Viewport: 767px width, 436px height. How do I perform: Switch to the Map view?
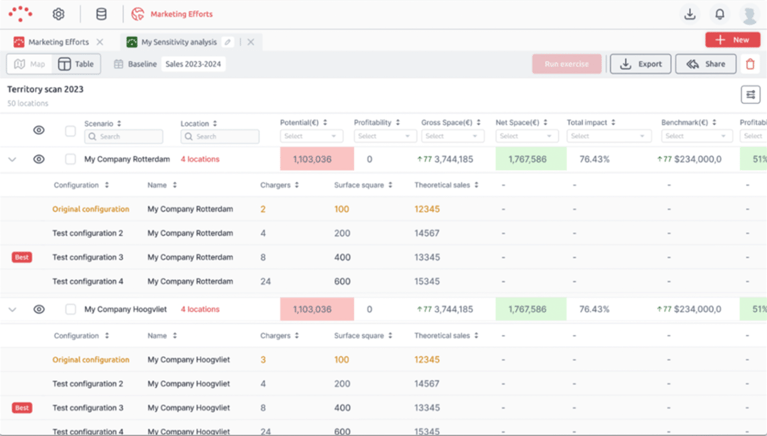point(29,64)
